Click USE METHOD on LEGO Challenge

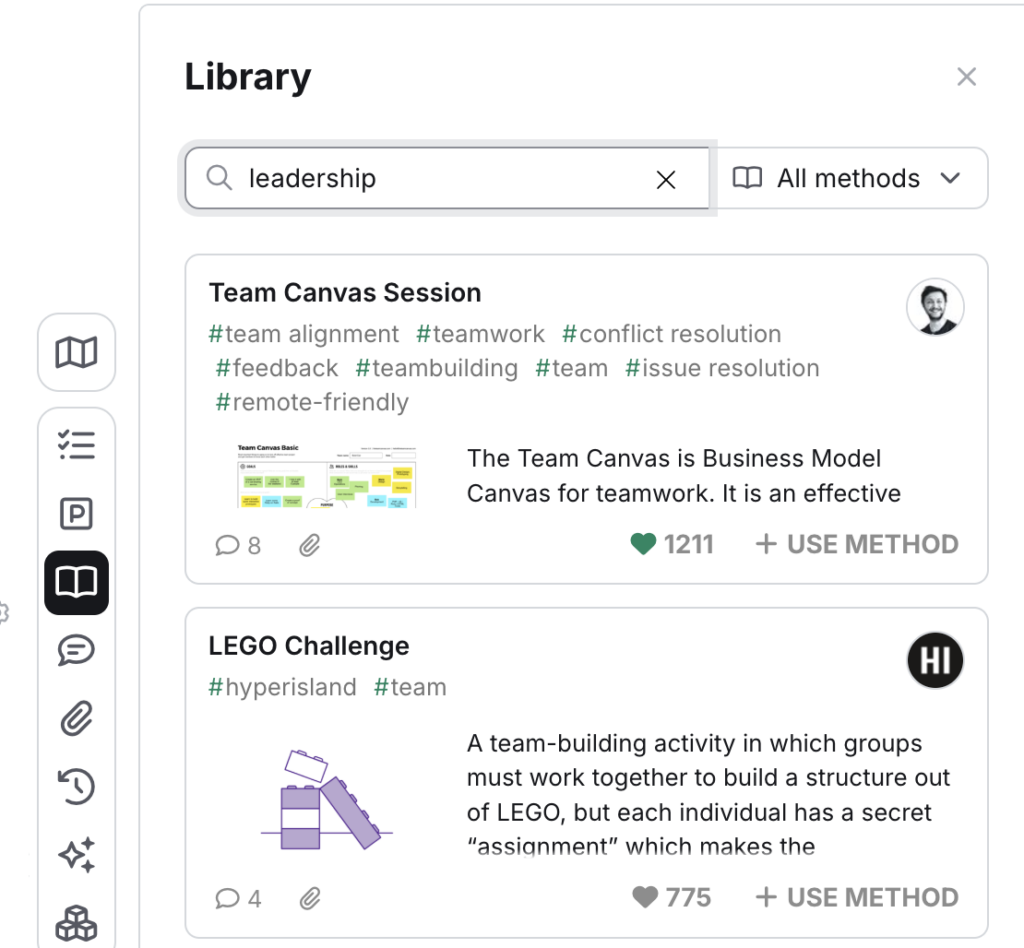tap(857, 897)
